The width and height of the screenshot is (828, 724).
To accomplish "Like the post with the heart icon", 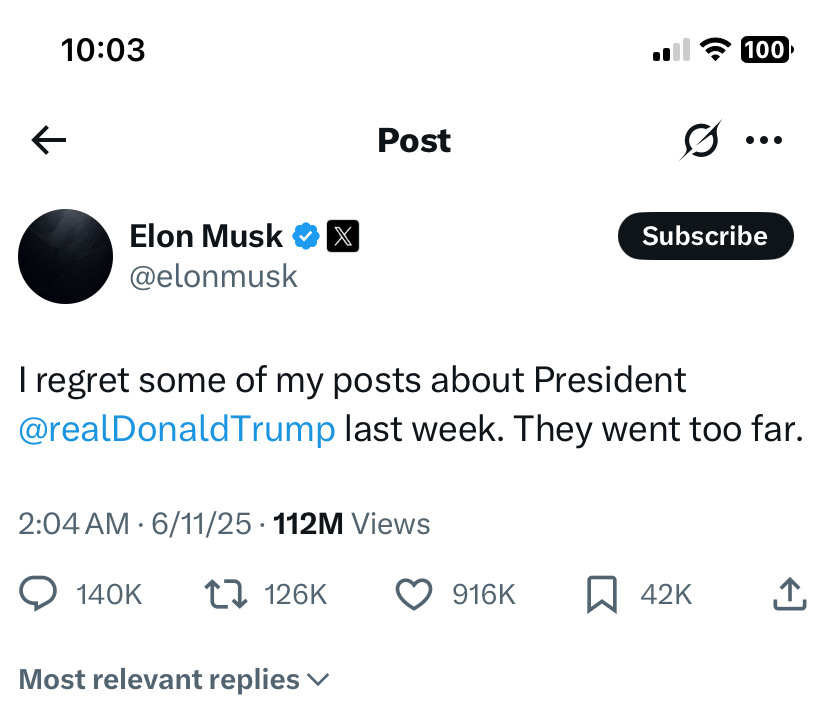I will 414,594.
